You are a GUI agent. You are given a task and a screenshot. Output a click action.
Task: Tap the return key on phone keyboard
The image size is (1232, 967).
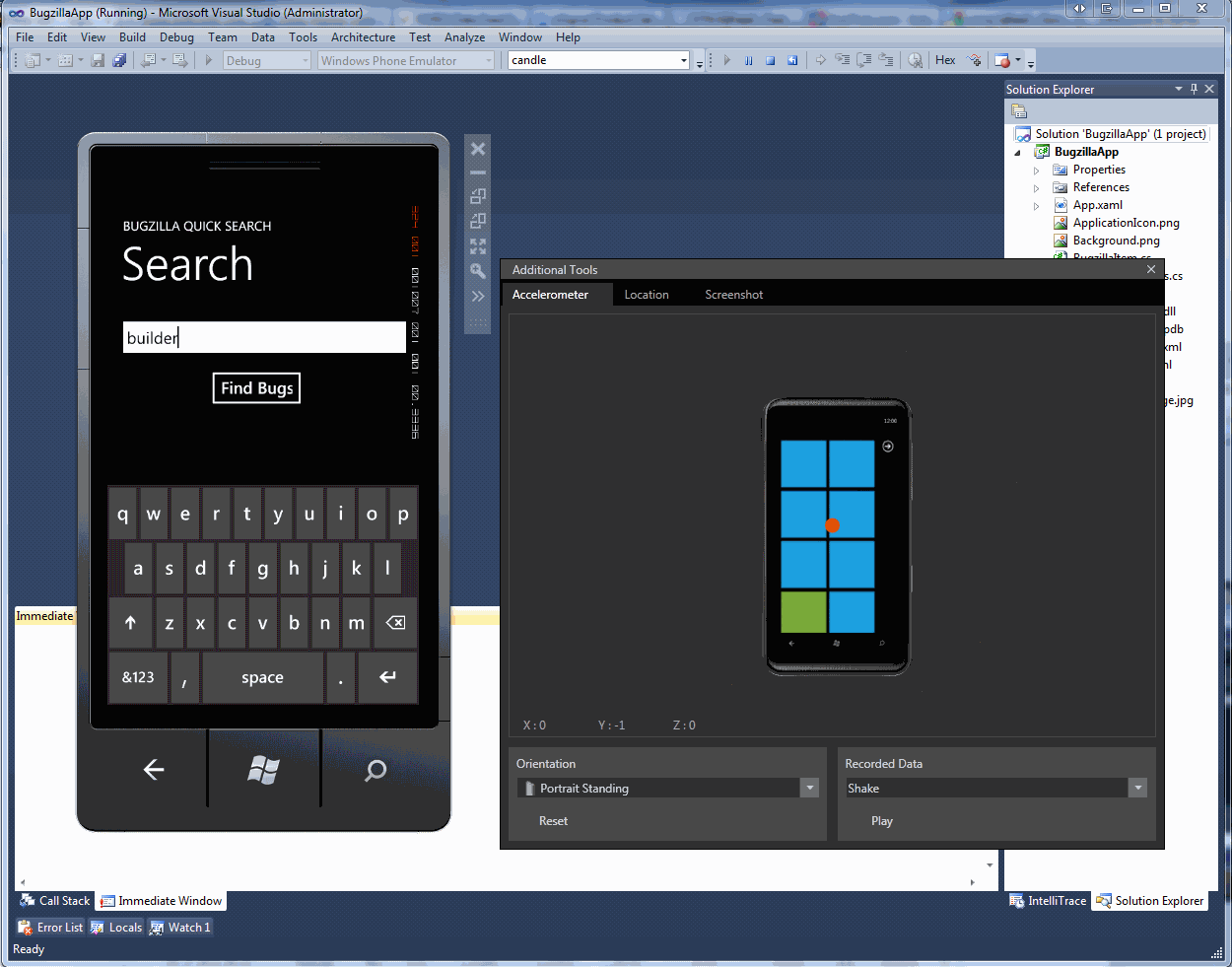point(387,677)
